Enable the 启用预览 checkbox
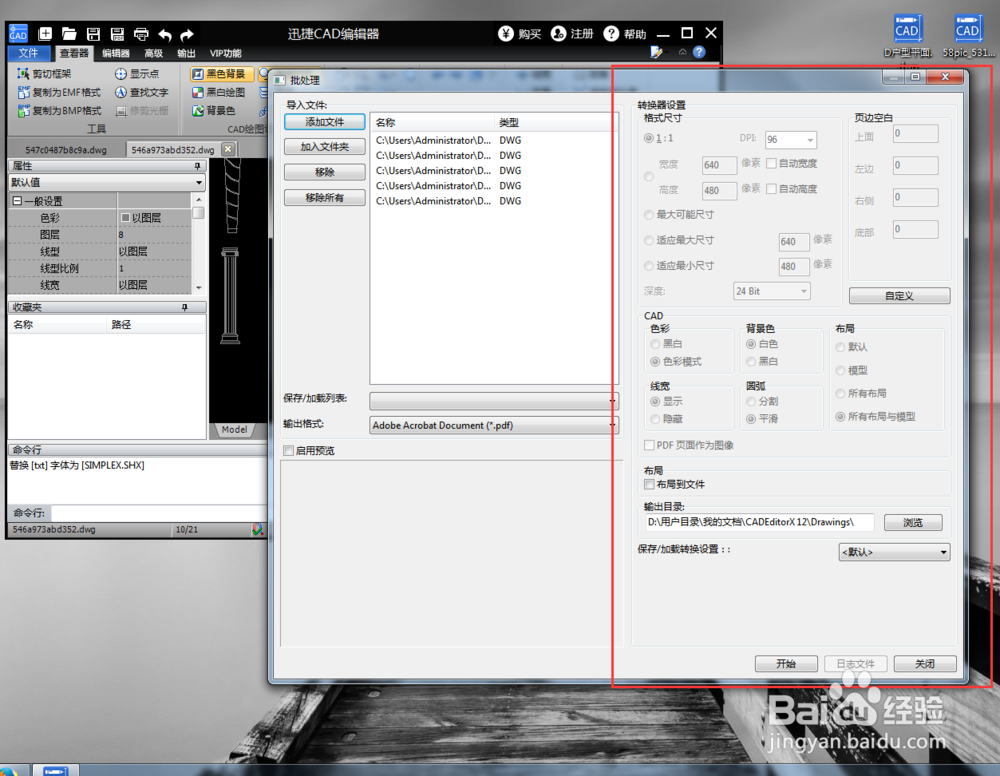 [x=289, y=451]
